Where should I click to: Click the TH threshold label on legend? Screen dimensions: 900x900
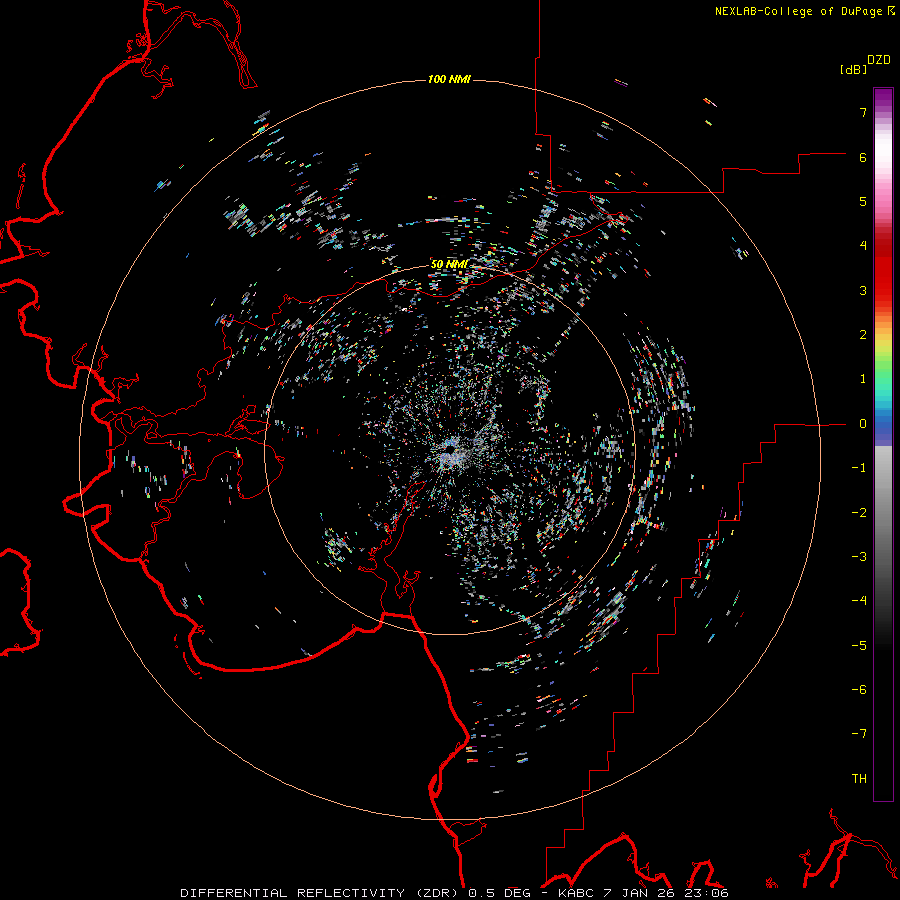coord(859,778)
